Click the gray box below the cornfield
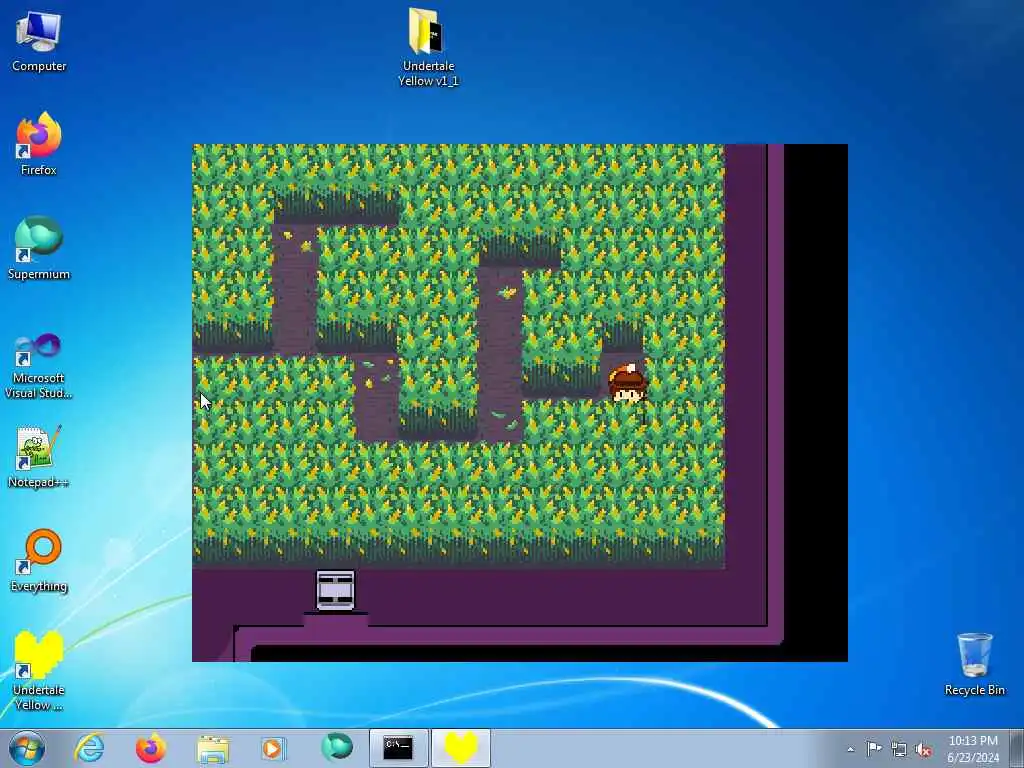Viewport: 1024px width, 768px height. 335,590
